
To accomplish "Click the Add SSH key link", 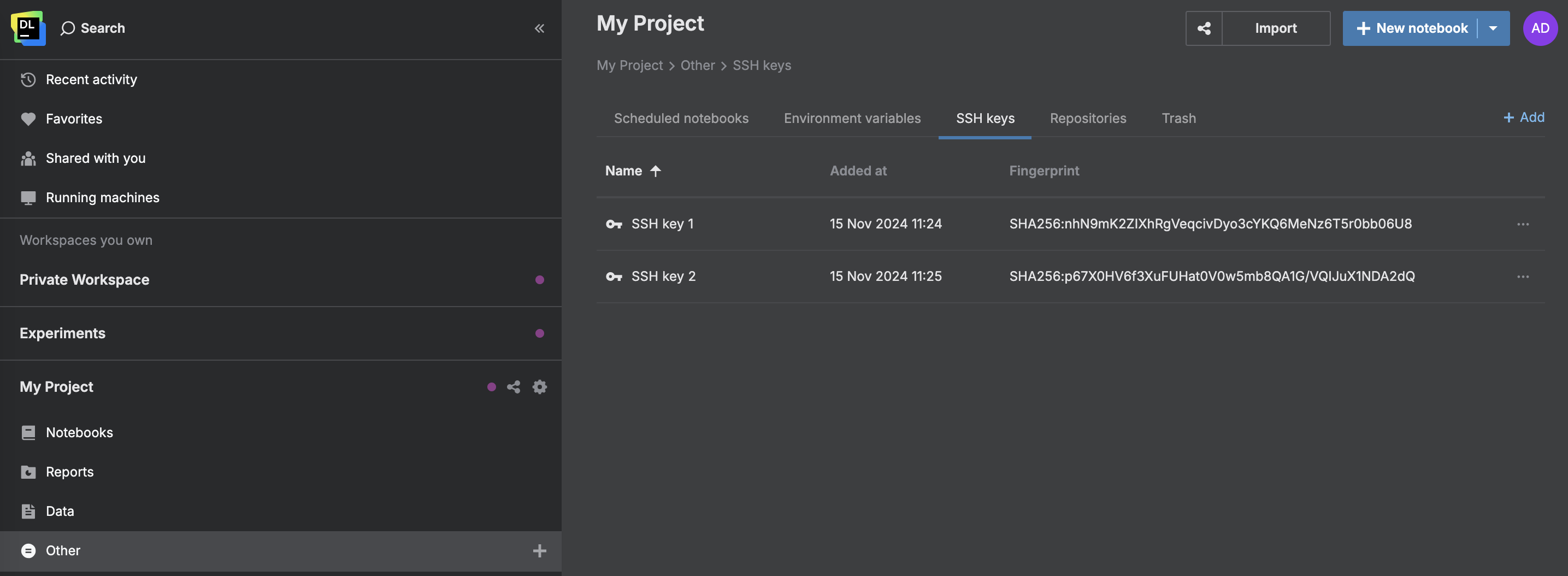I will pos(1524,117).
